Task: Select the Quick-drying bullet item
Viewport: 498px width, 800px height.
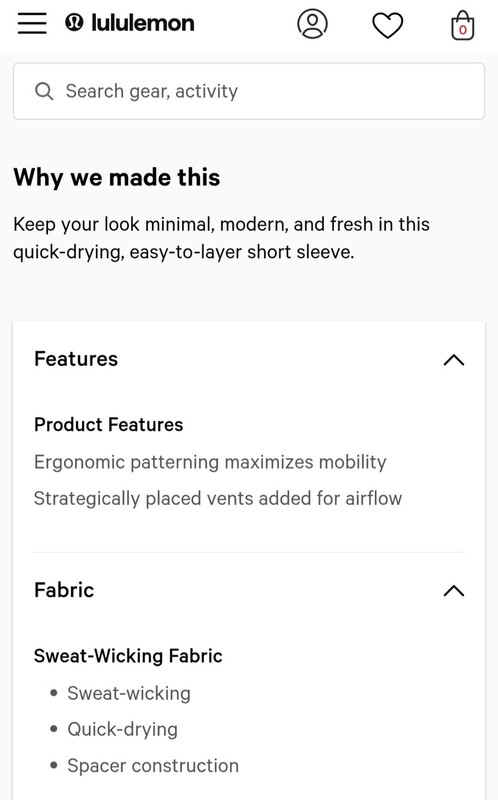Action: [122, 730]
